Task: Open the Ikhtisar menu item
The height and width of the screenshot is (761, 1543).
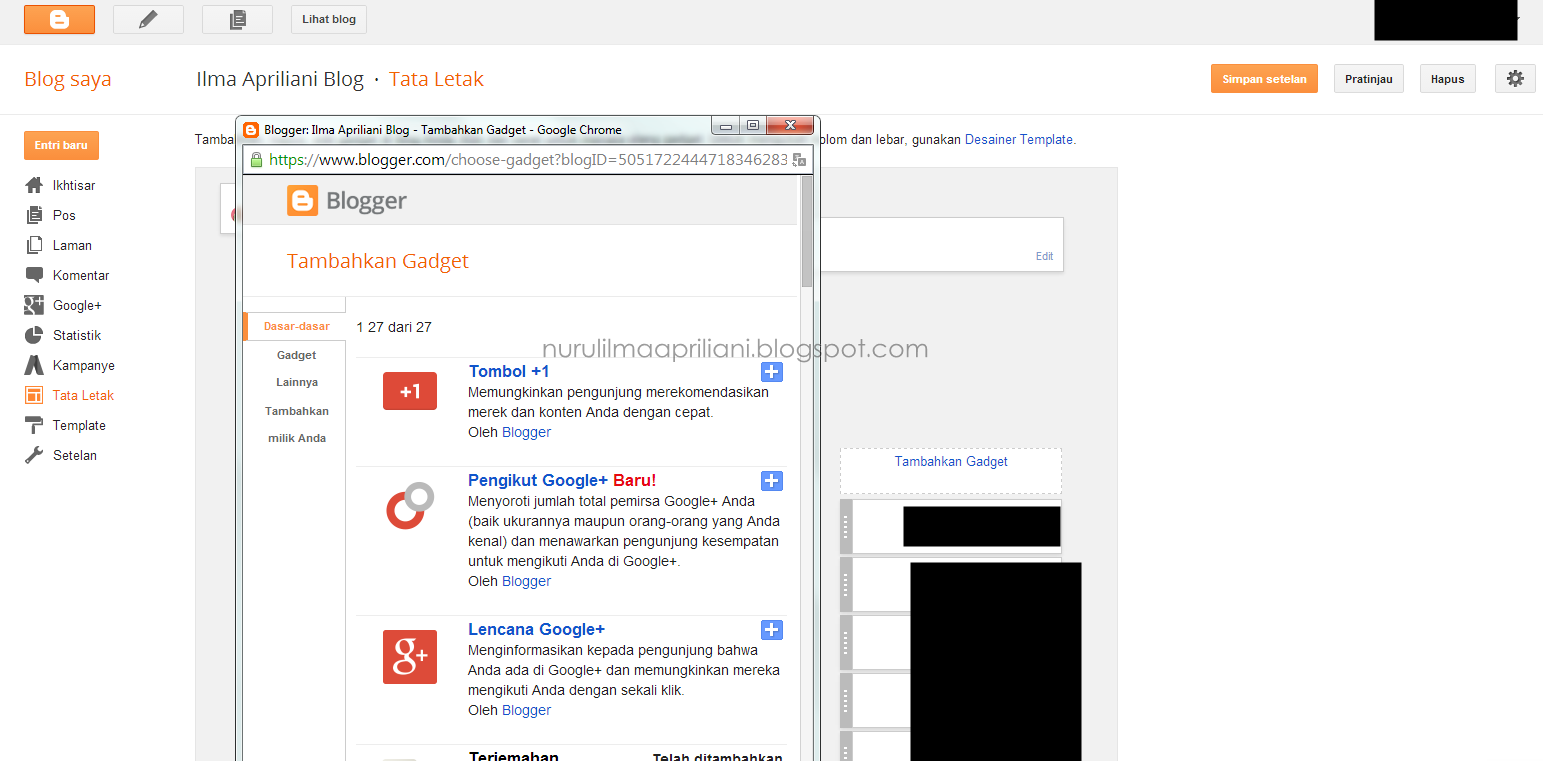Action: point(74,185)
